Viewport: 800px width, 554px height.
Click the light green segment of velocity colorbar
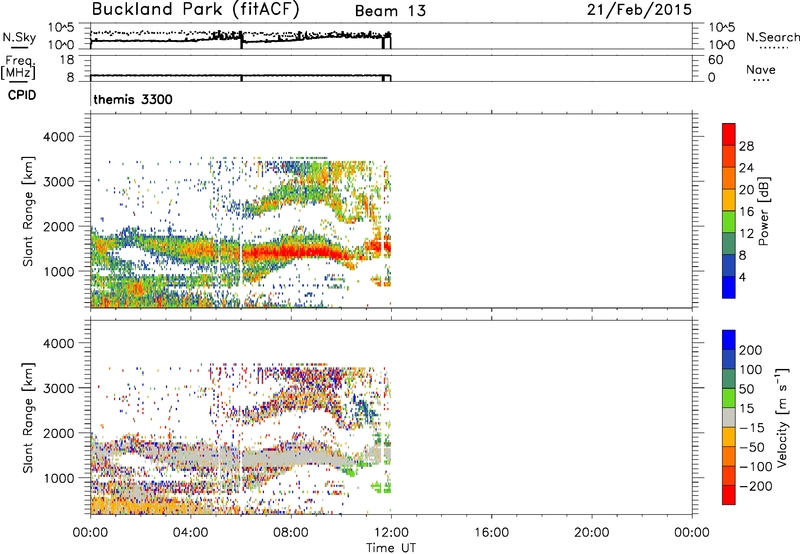[x=729, y=398]
